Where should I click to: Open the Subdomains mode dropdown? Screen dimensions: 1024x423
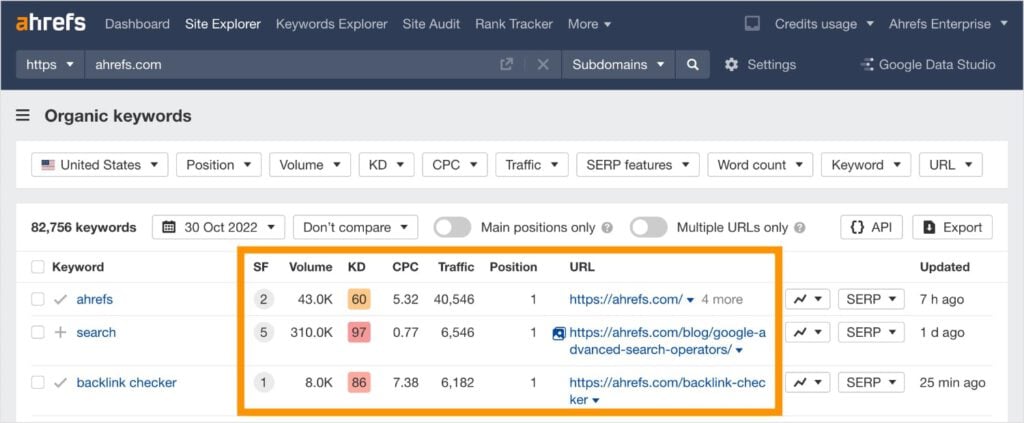618,65
